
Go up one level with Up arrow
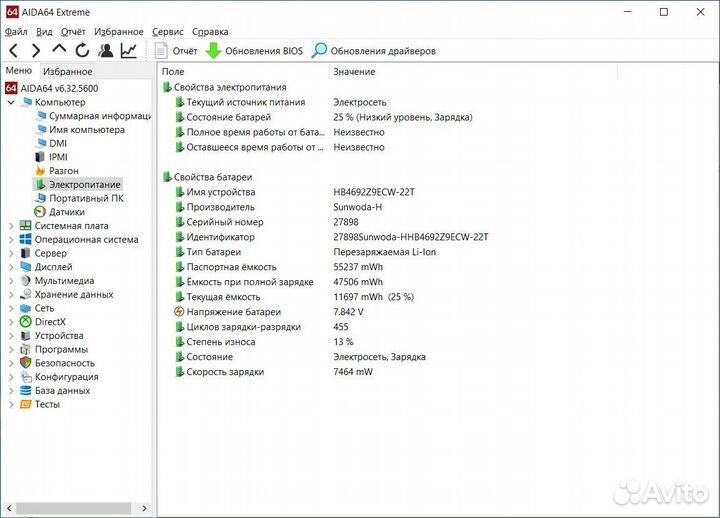pos(59,51)
